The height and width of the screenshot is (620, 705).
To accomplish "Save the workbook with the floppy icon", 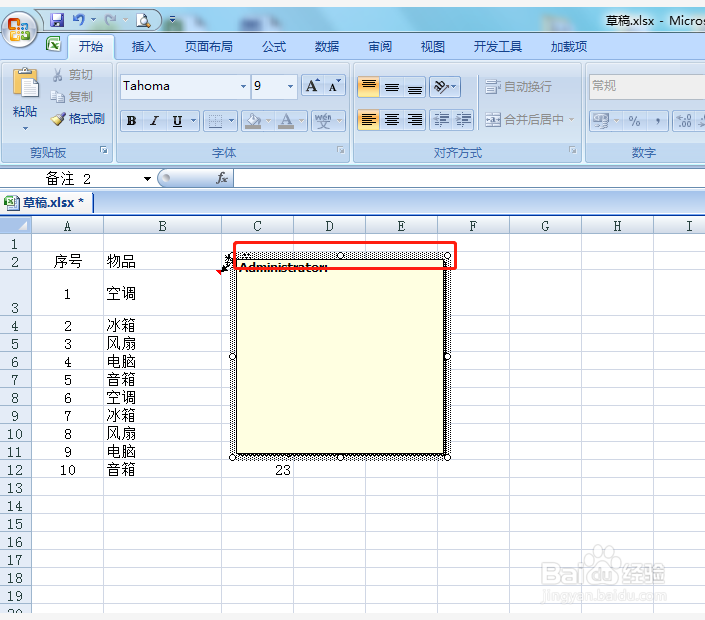I will point(57,20).
